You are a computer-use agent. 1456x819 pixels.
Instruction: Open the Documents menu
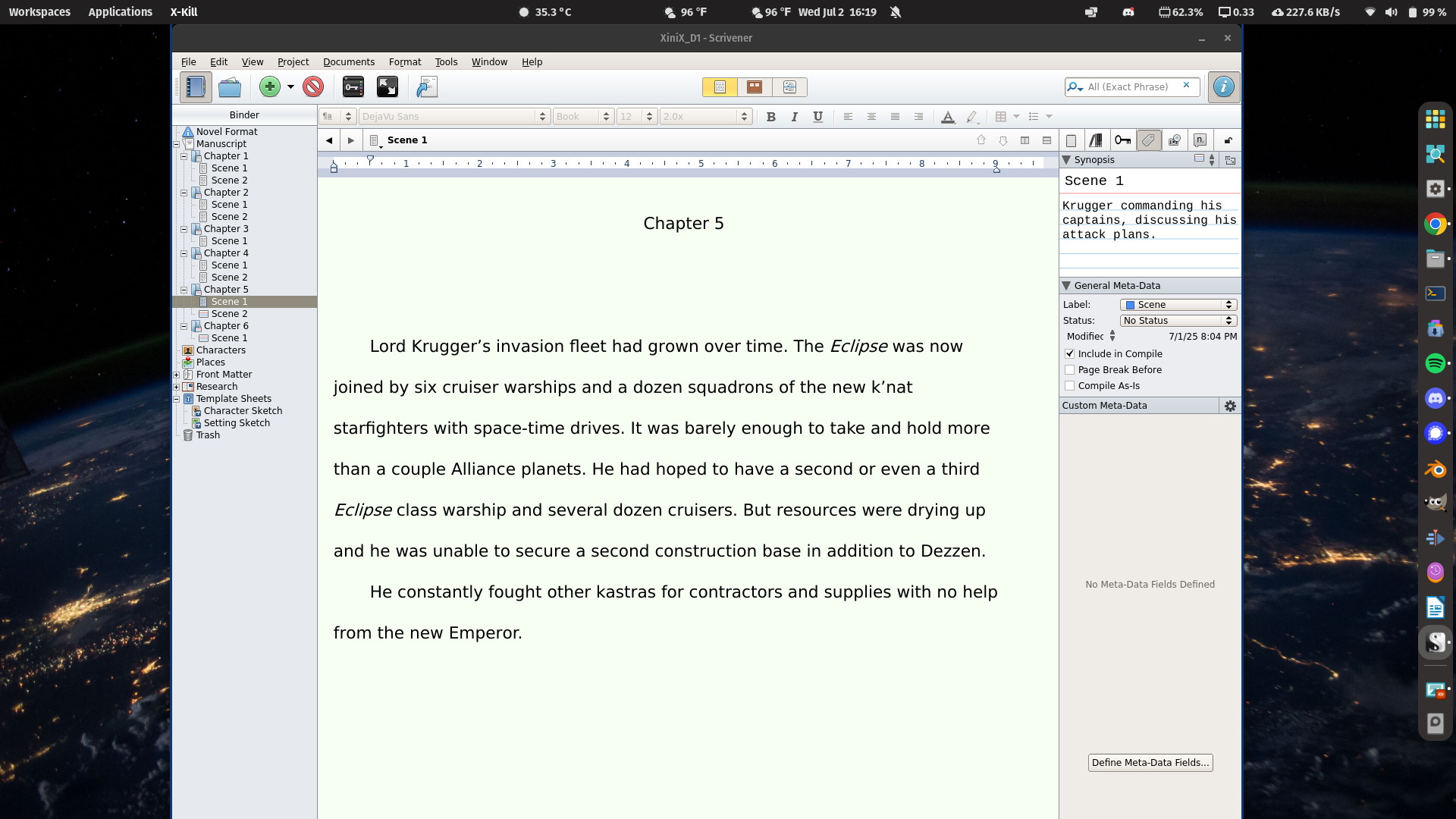[348, 62]
